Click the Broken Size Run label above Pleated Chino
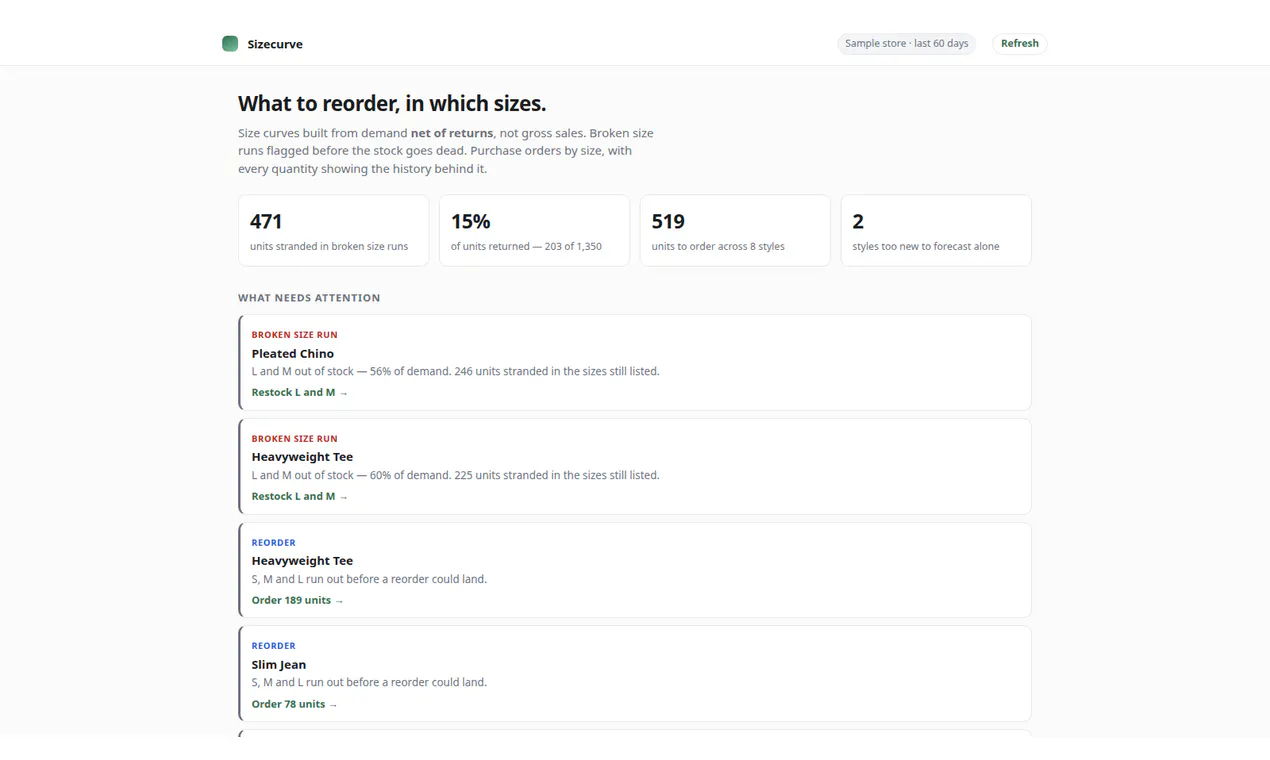This screenshot has height=760, width=1270. point(295,335)
